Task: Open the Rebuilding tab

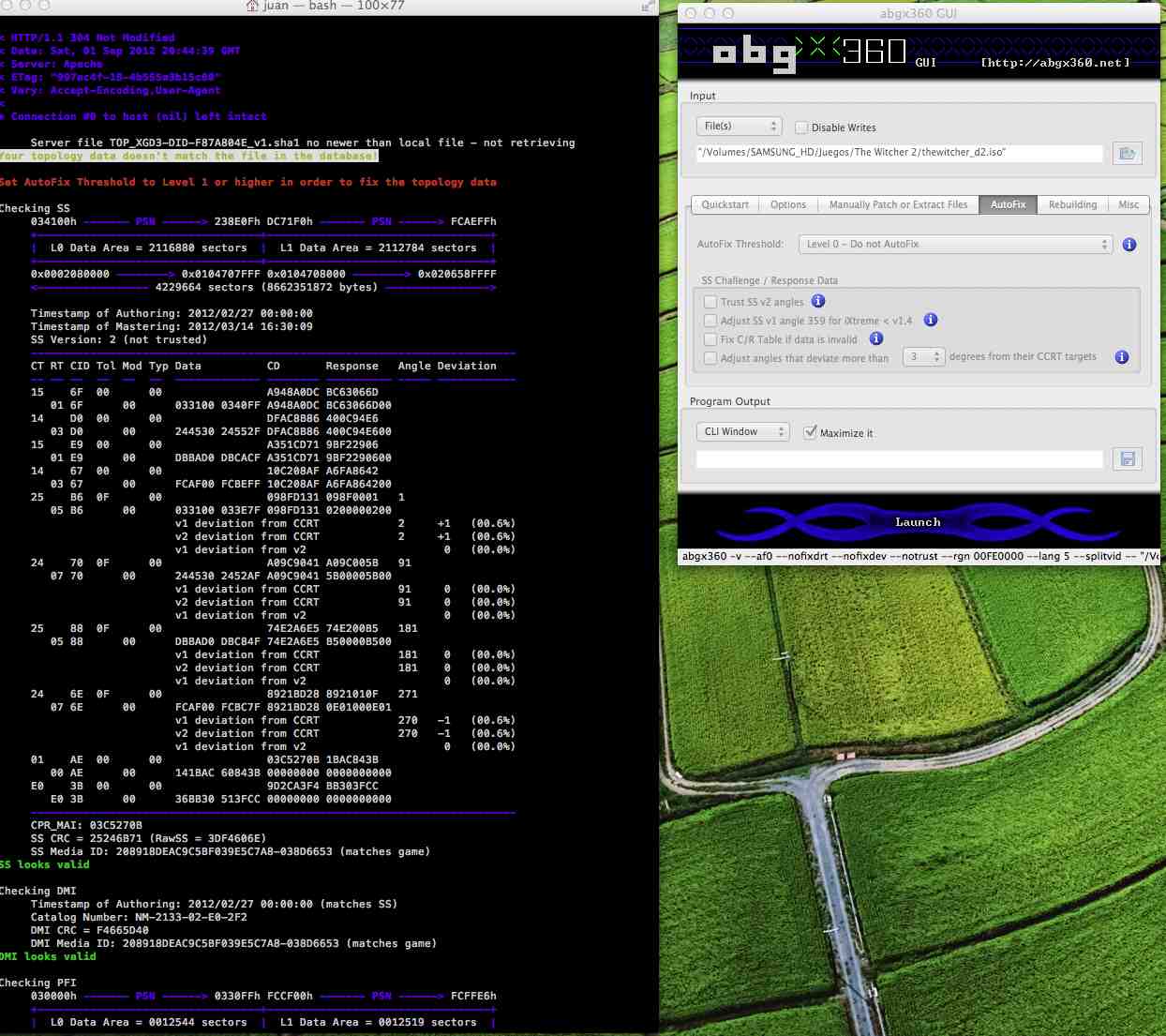Action: point(1072,204)
